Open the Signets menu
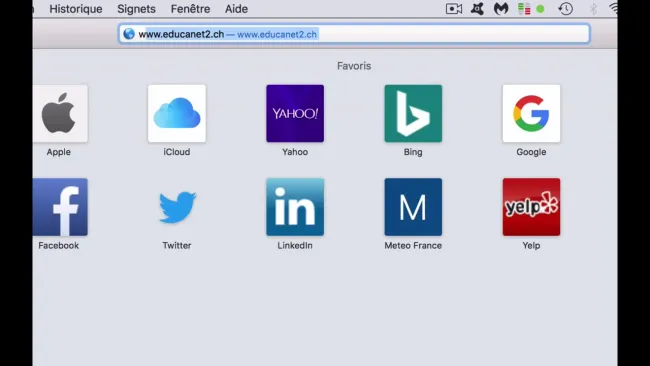Image resolution: width=650 pixels, height=366 pixels. pos(136,9)
